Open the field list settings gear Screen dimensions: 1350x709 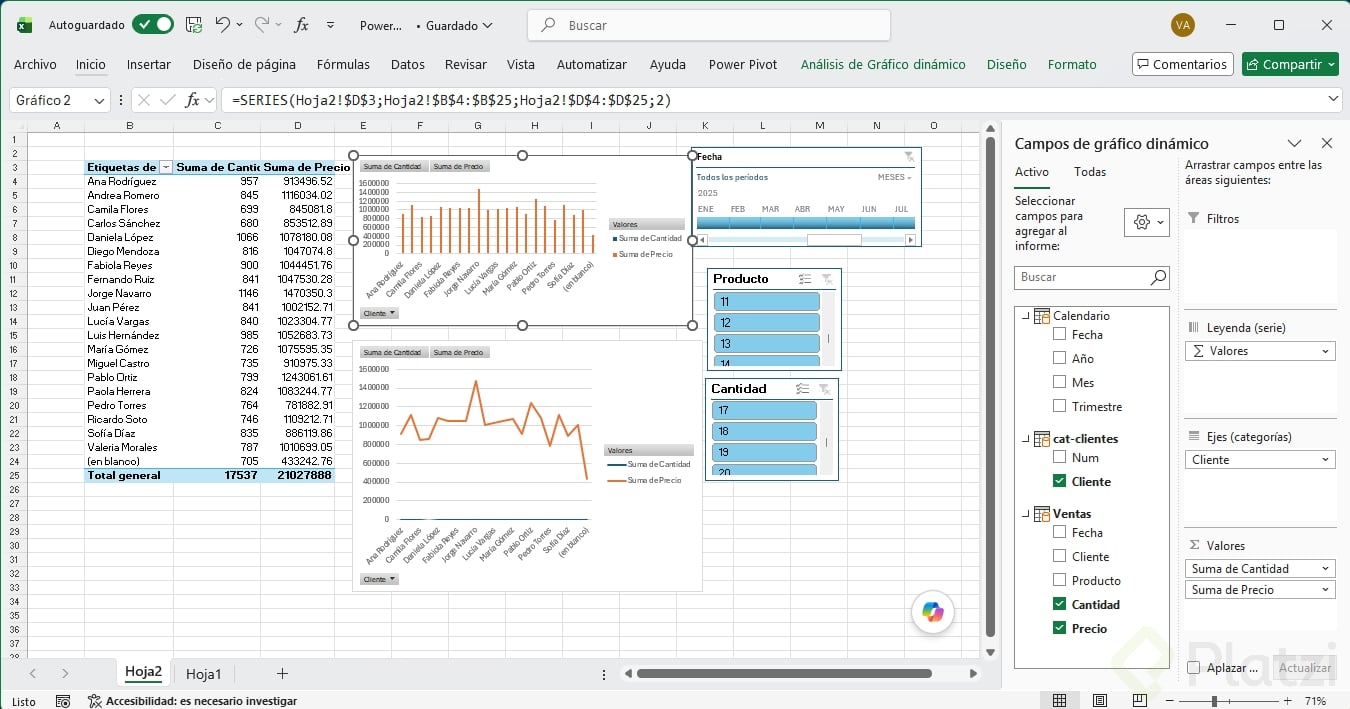(1147, 223)
